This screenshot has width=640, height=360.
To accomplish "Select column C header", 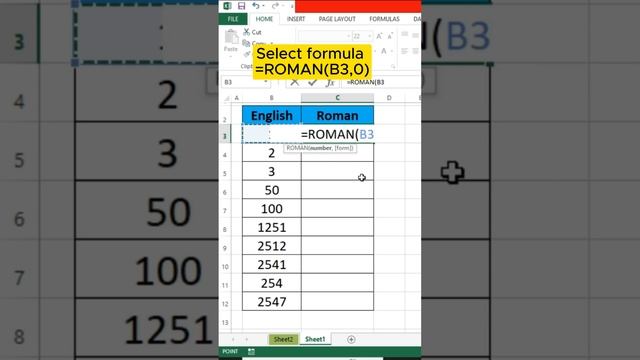I will point(337,98).
